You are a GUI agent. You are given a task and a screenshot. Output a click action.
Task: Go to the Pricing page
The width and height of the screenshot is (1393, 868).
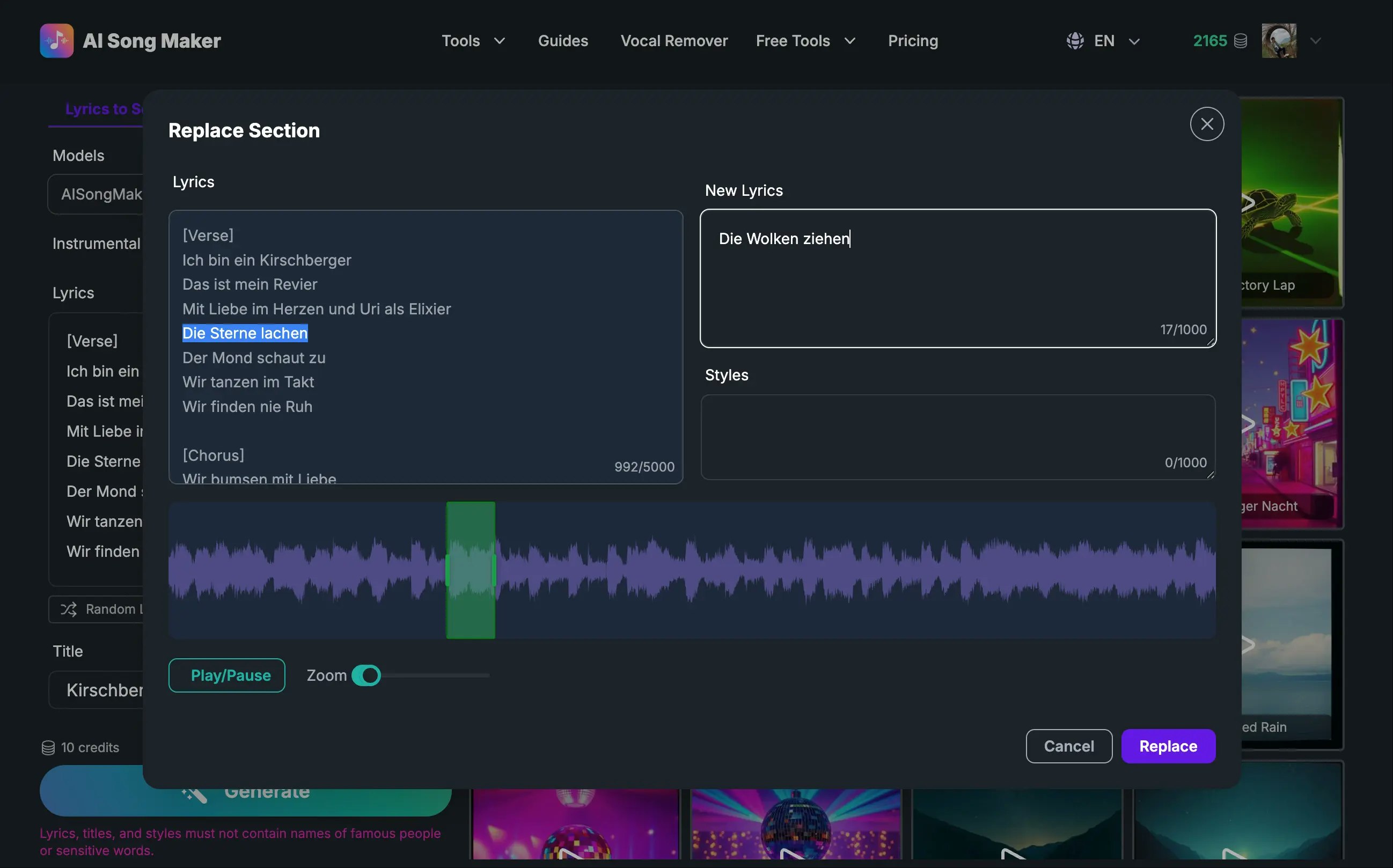[913, 41]
